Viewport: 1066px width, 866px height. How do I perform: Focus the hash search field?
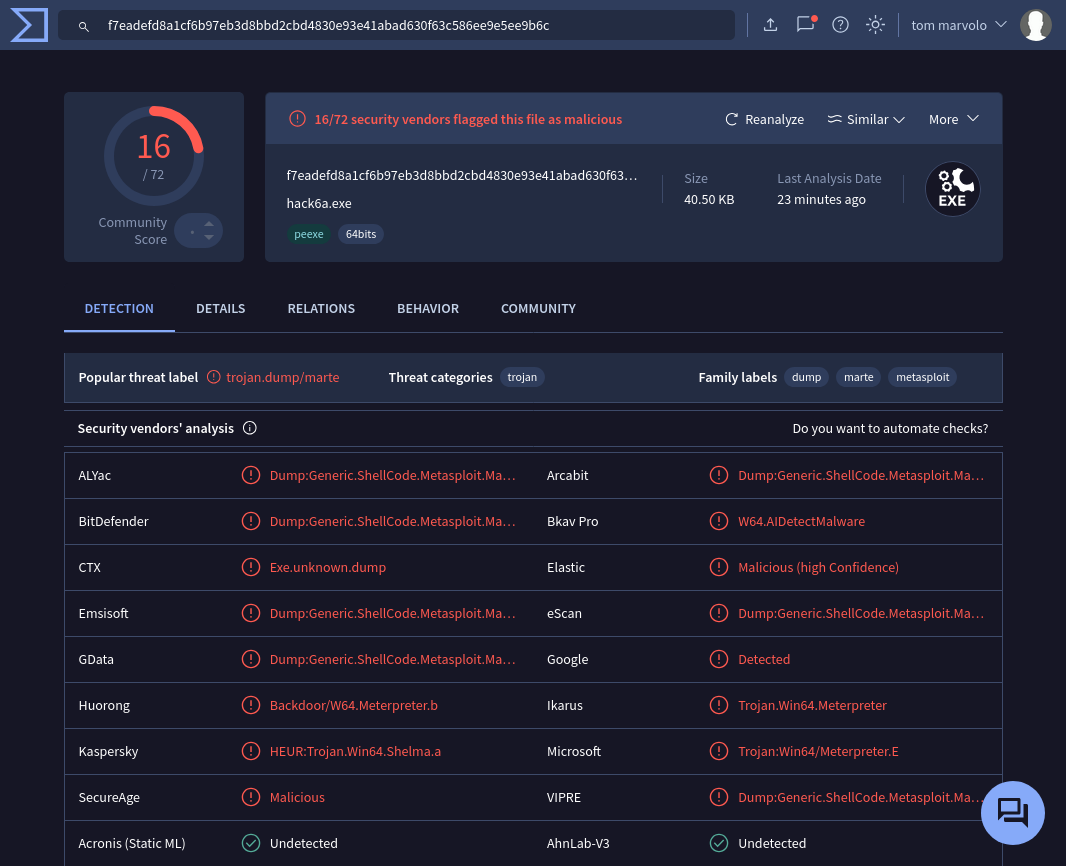[x=396, y=25]
